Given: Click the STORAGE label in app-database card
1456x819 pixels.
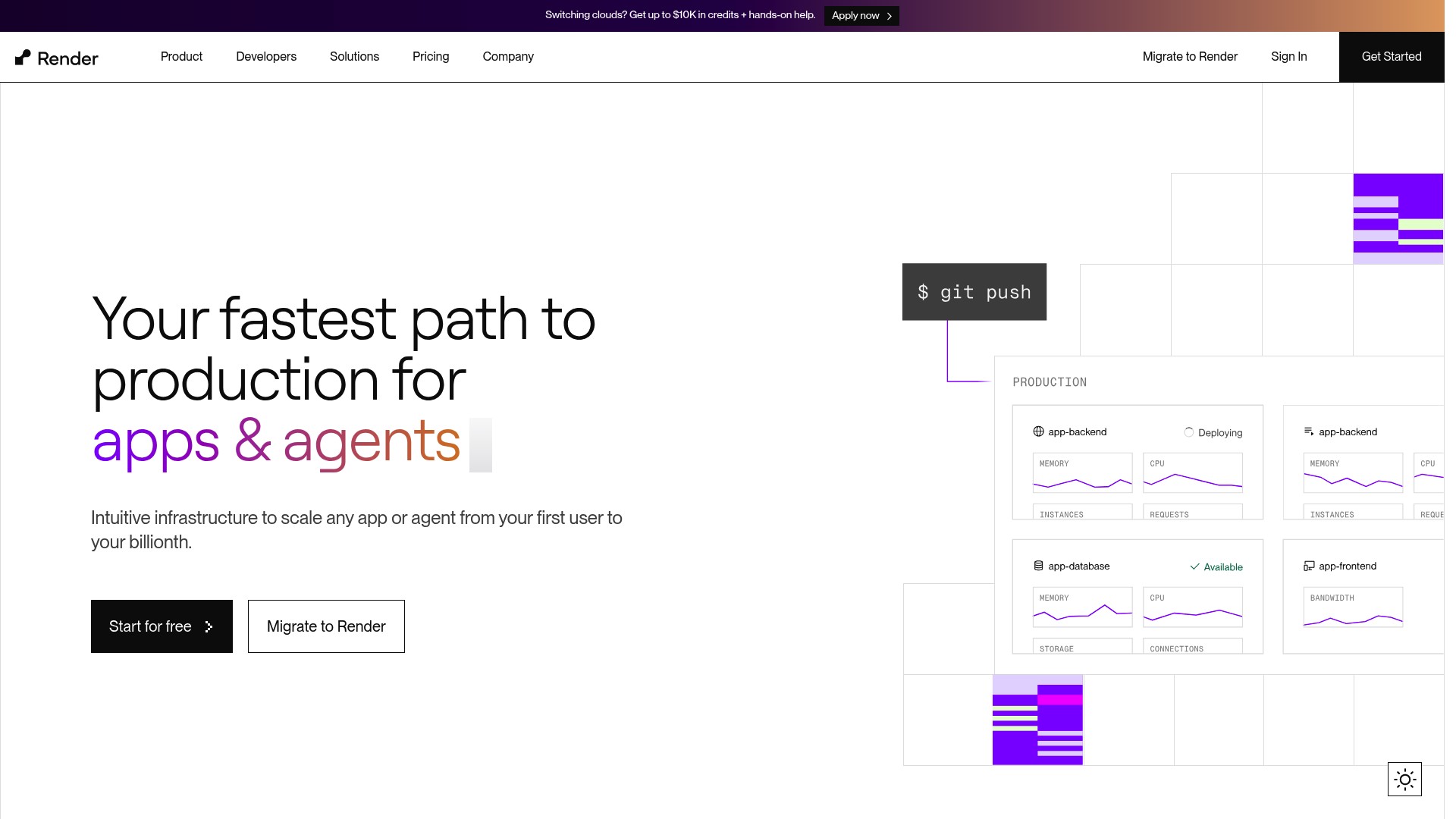Looking at the screenshot, I should [x=1056, y=649].
